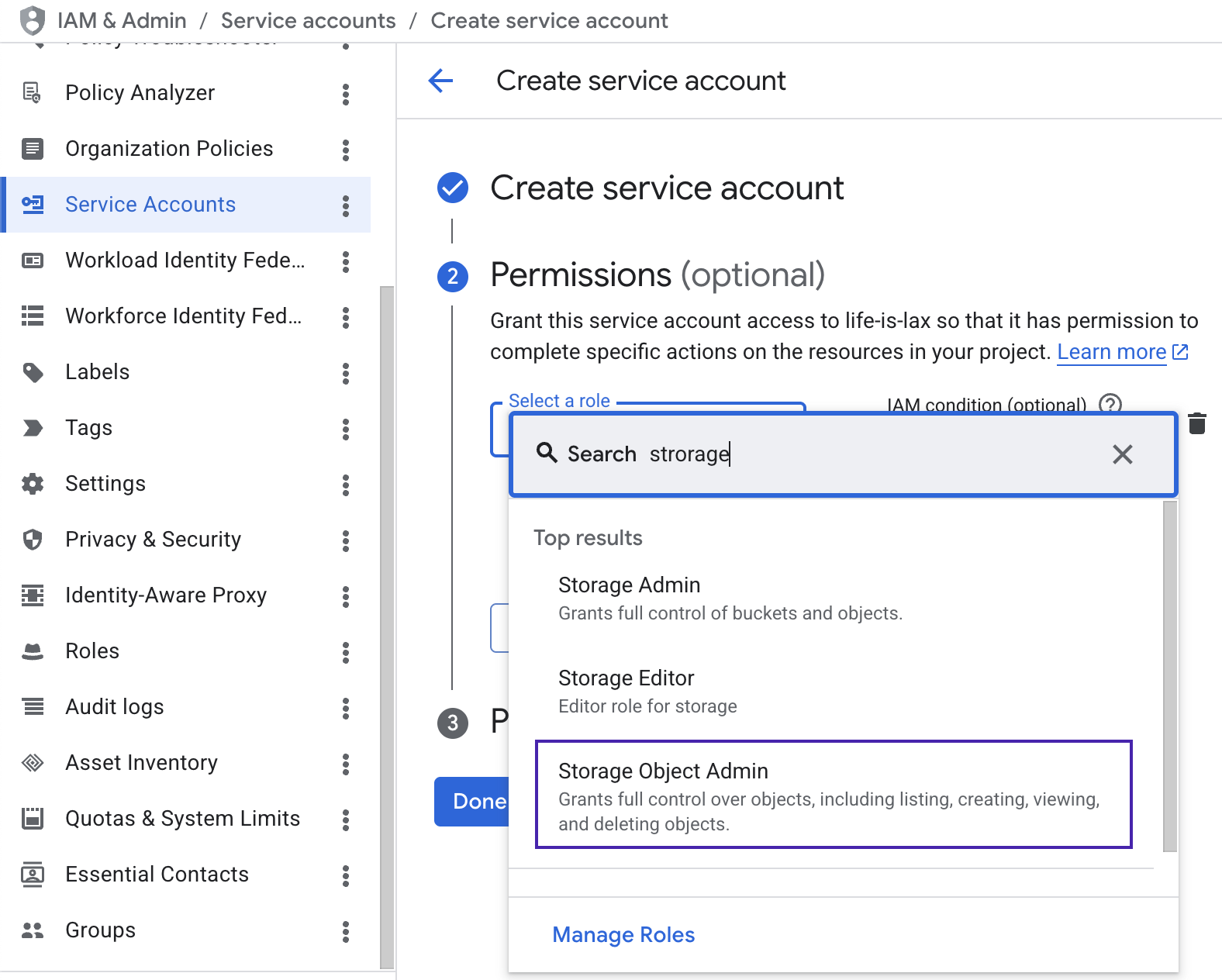Go back with the blue arrow
This screenshot has height=980, width=1222.
[440, 81]
